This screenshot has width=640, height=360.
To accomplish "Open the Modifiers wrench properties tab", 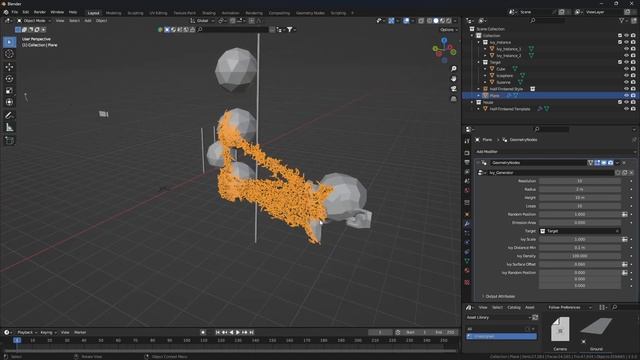I will click(467, 224).
